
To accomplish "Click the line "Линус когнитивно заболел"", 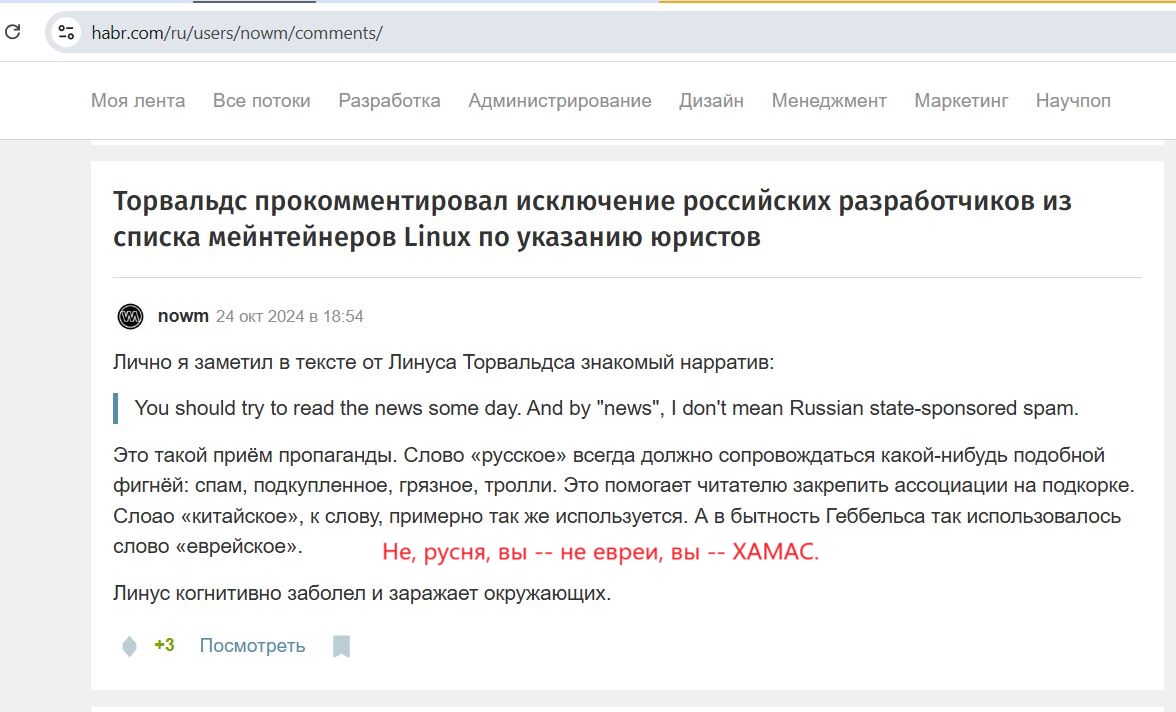I will coord(362,593).
